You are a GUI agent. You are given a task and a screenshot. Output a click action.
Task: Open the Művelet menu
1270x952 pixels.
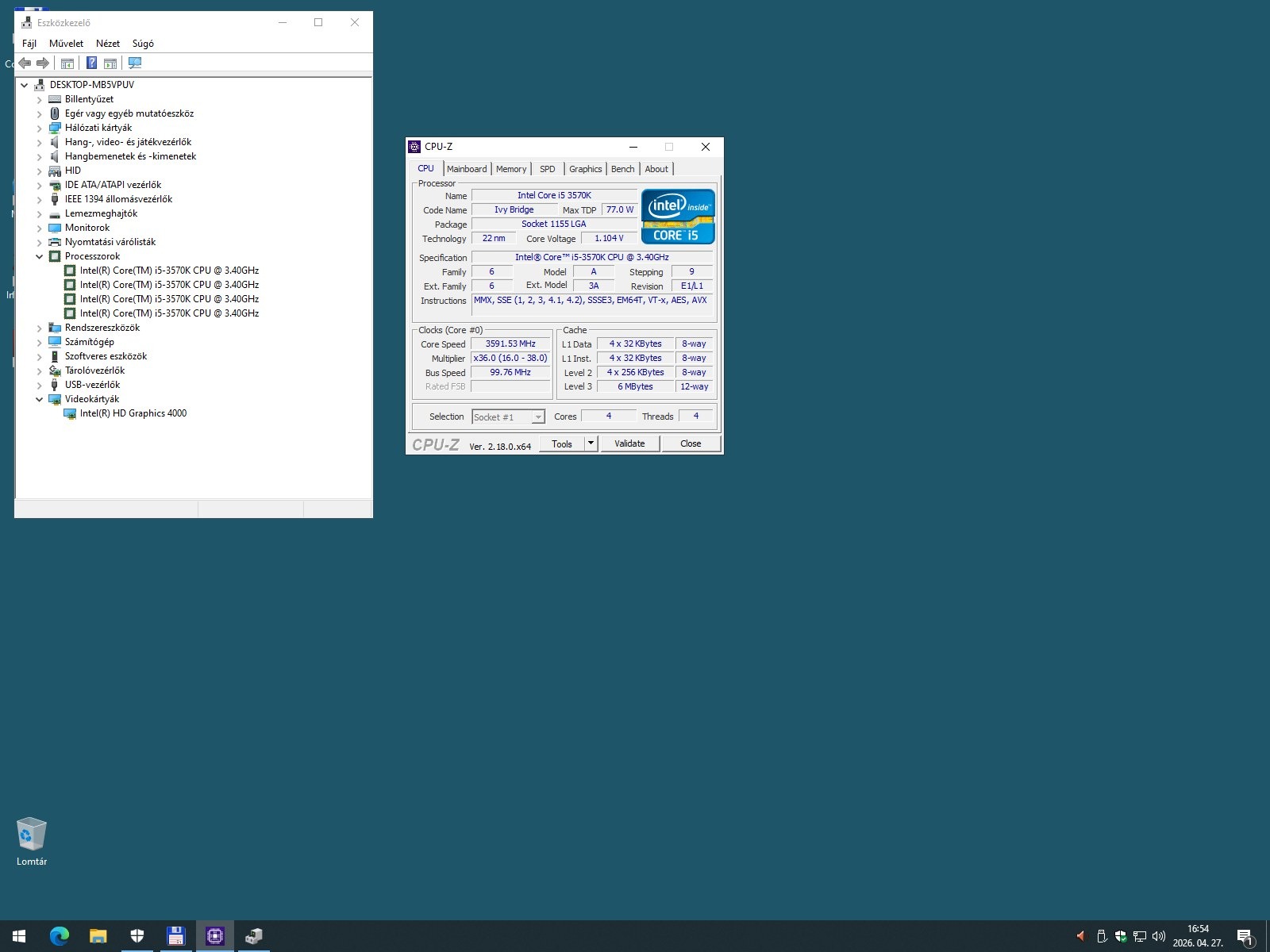tap(66, 44)
